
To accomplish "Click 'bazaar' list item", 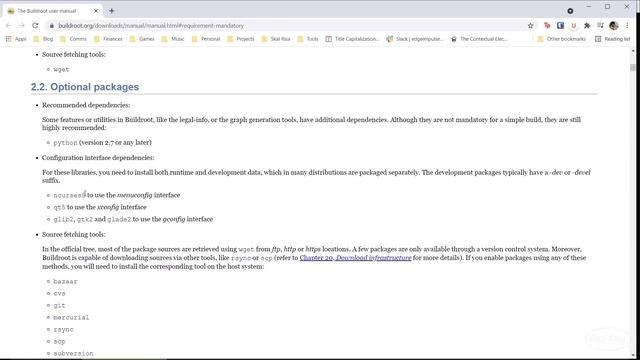I will point(65,282).
